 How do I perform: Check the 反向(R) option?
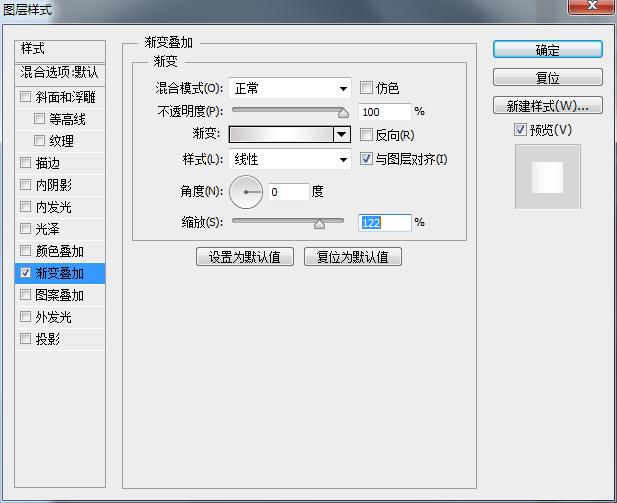[x=366, y=135]
